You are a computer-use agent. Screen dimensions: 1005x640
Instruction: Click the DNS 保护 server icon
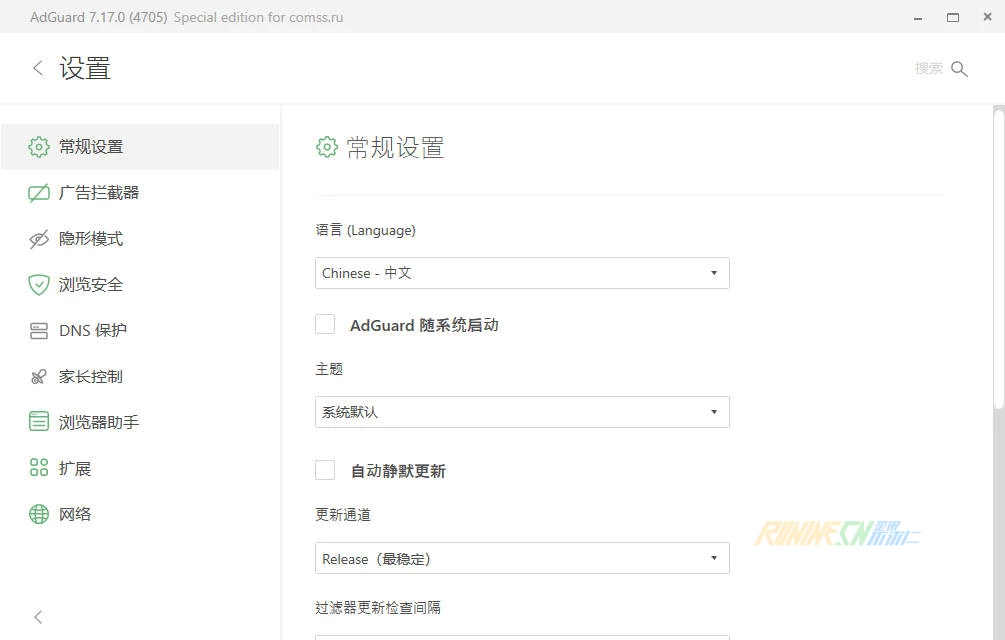pos(39,331)
